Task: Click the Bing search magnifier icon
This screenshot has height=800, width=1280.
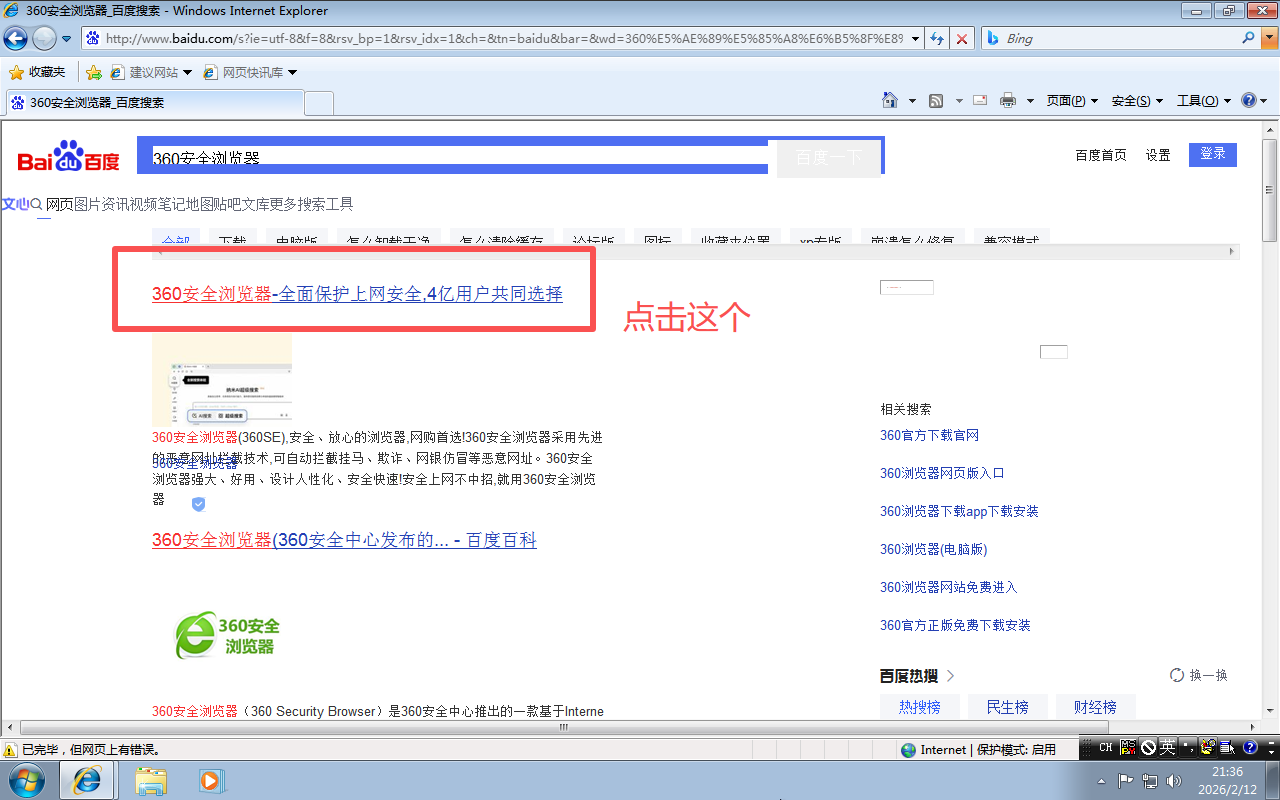Action: click(x=1249, y=38)
